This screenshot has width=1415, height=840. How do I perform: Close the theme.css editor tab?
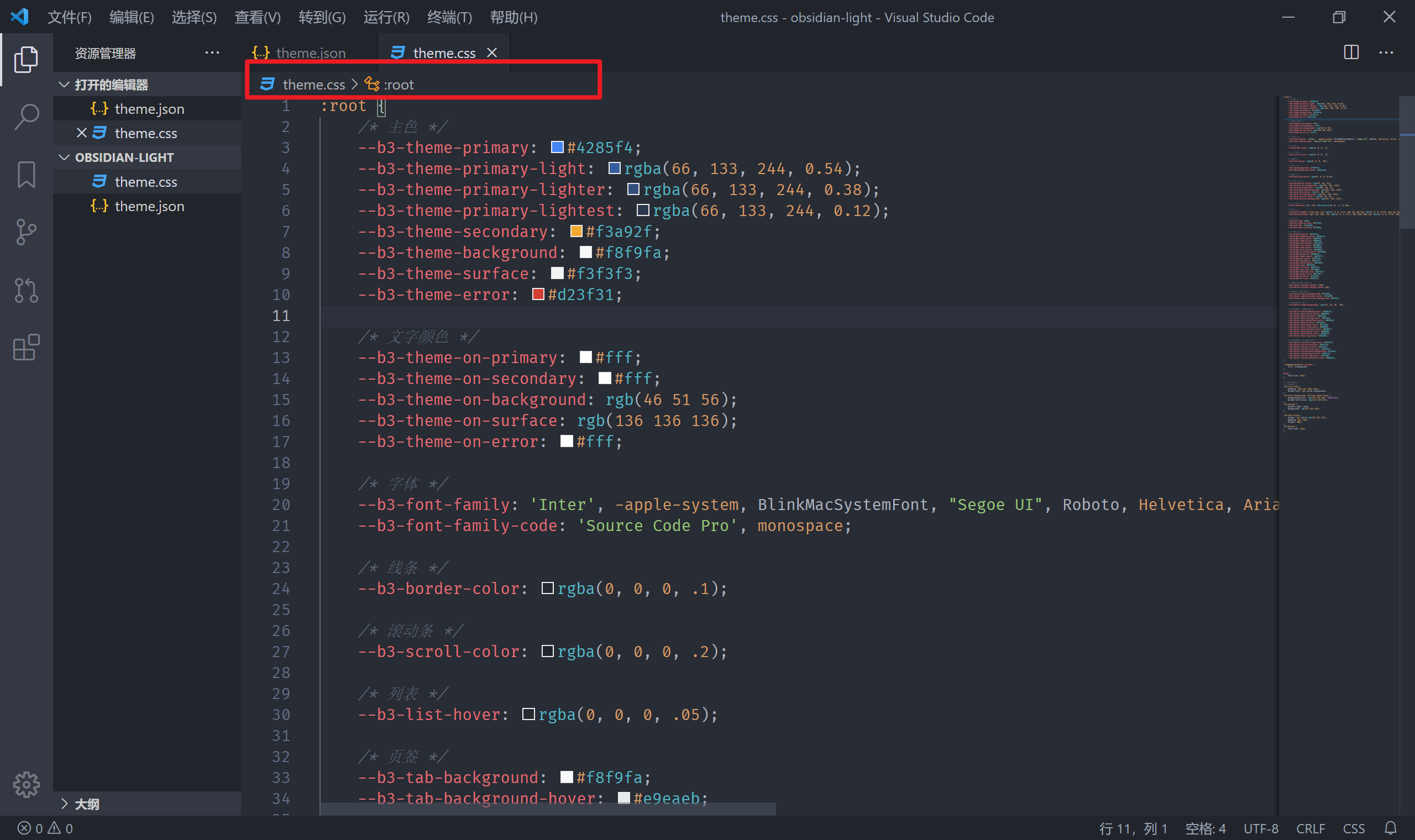coord(492,53)
